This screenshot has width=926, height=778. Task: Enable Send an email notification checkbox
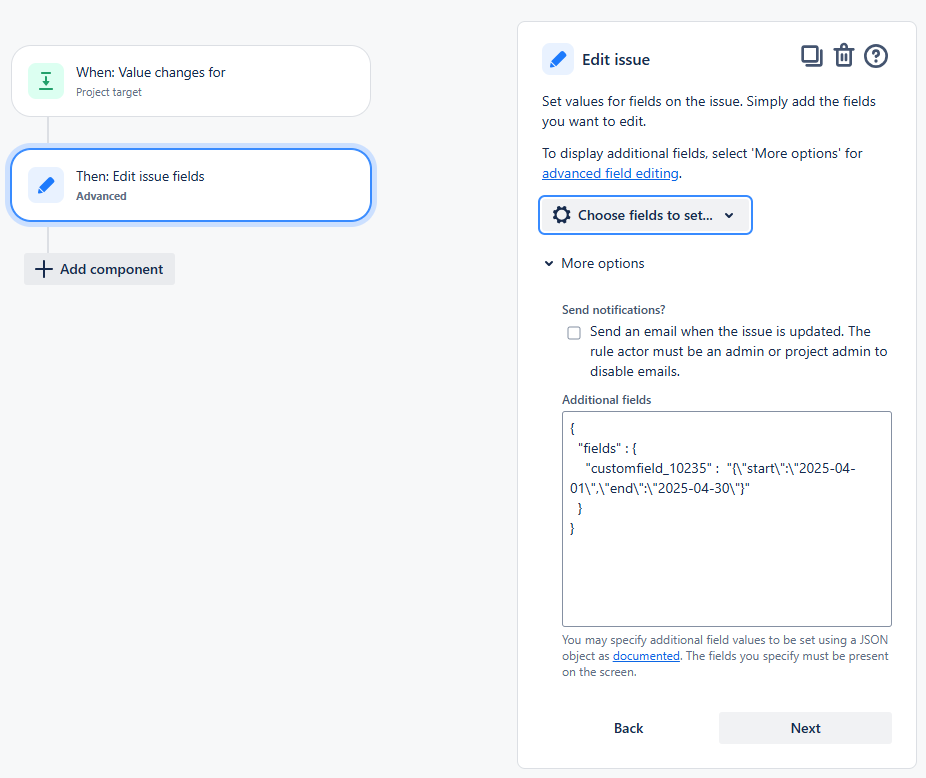[x=574, y=333]
